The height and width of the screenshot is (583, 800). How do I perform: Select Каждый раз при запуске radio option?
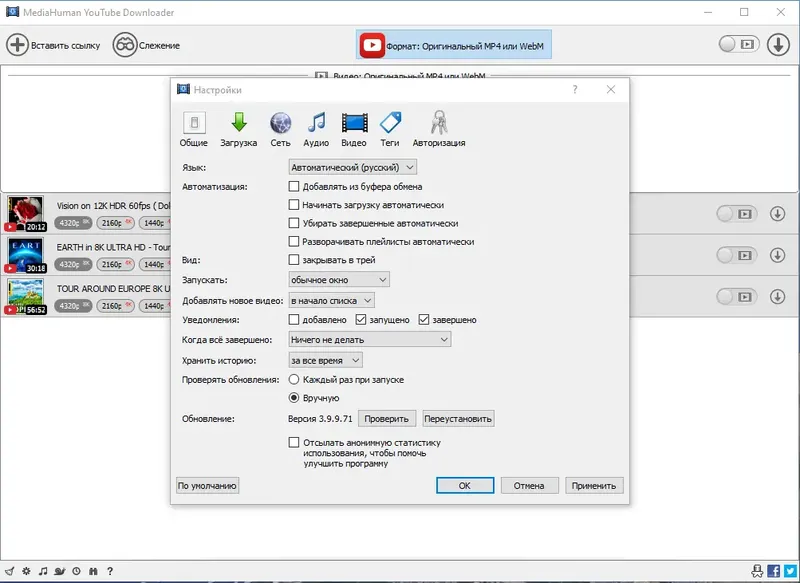click(x=294, y=379)
